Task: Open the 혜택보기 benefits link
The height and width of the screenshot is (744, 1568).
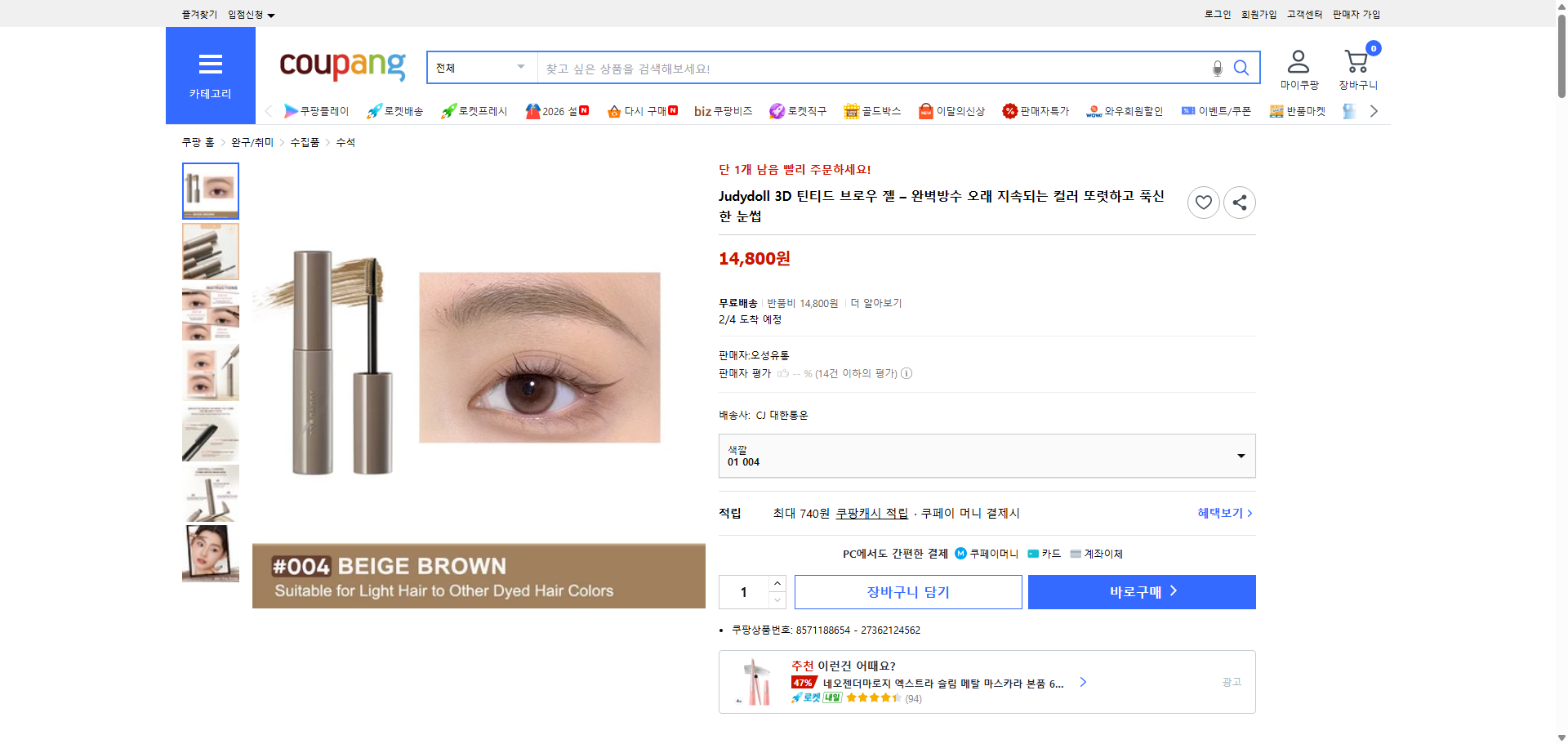Action: pyautogui.click(x=1220, y=513)
